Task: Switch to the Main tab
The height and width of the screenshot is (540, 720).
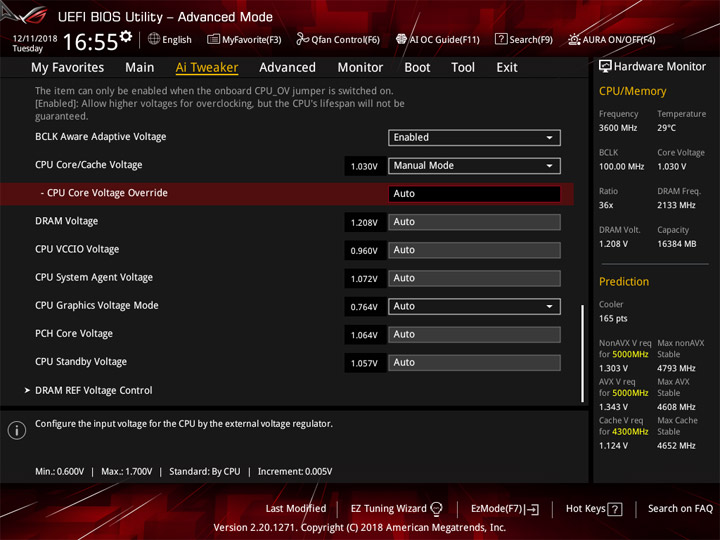Action: point(140,68)
